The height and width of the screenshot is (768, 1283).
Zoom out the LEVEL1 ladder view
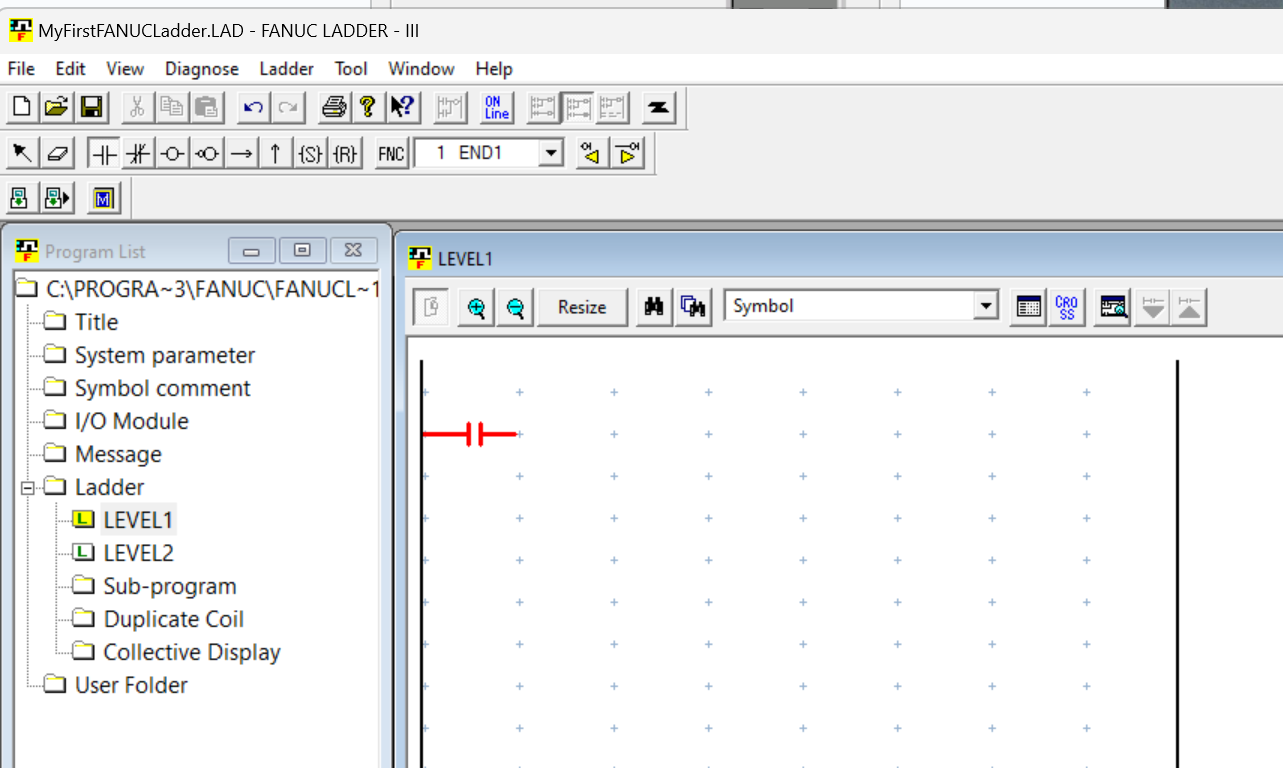point(515,307)
